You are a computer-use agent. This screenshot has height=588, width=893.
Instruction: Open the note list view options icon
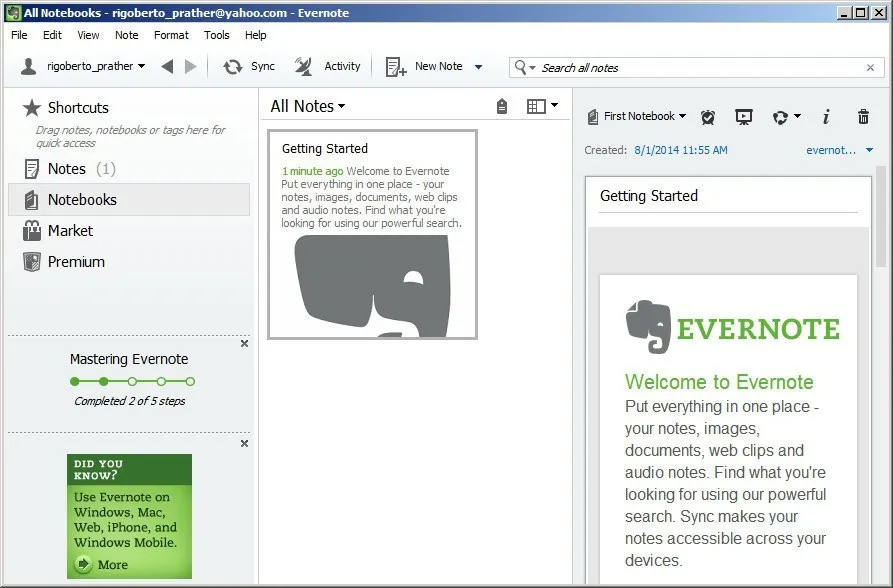(x=542, y=106)
